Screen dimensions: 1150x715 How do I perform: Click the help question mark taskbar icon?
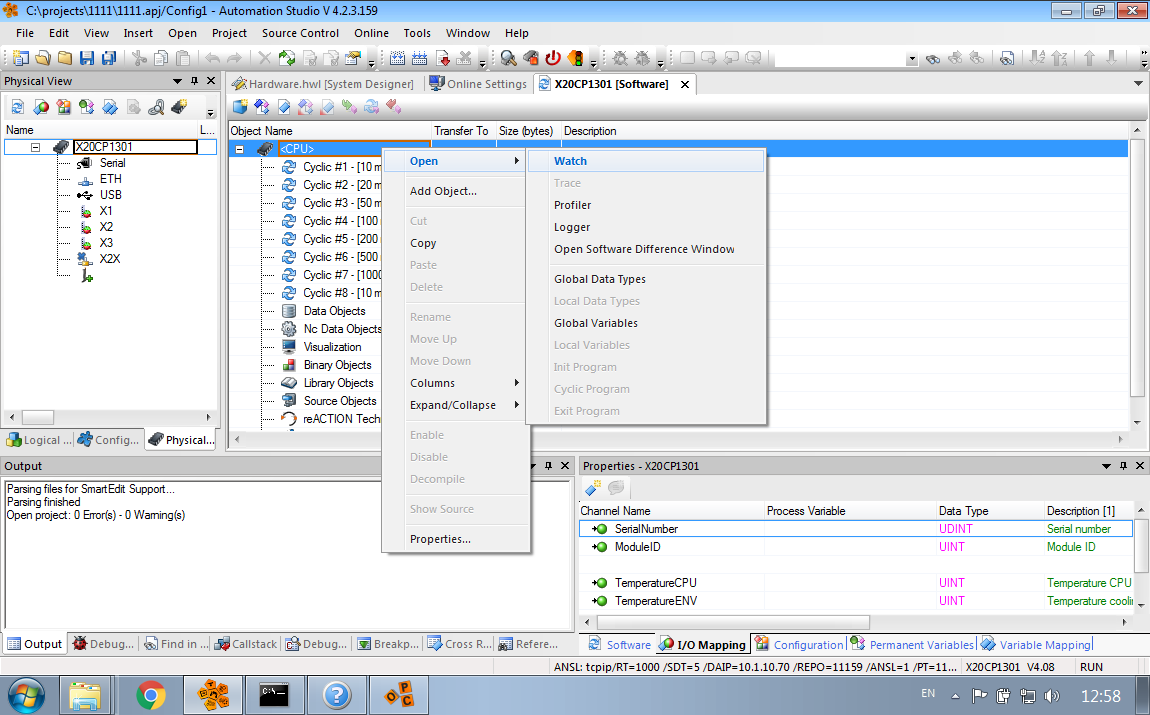tap(337, 695)
